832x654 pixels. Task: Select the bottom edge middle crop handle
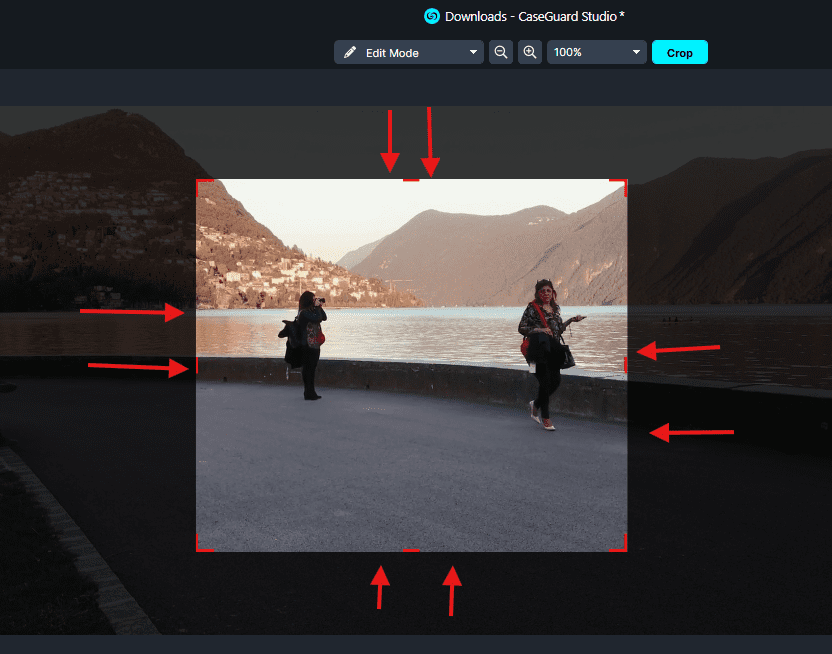pos(411,550)
